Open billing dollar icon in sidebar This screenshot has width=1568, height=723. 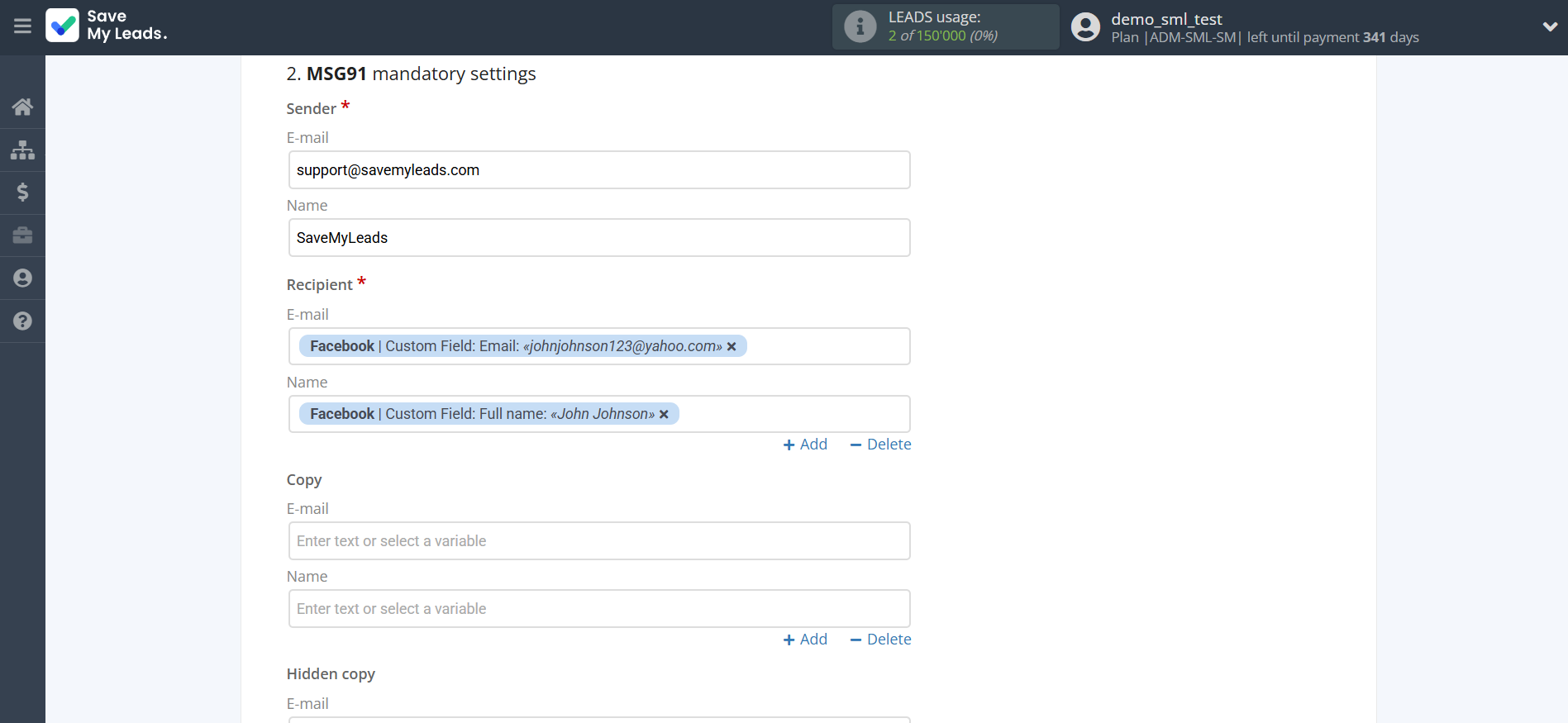coord(22,193)
